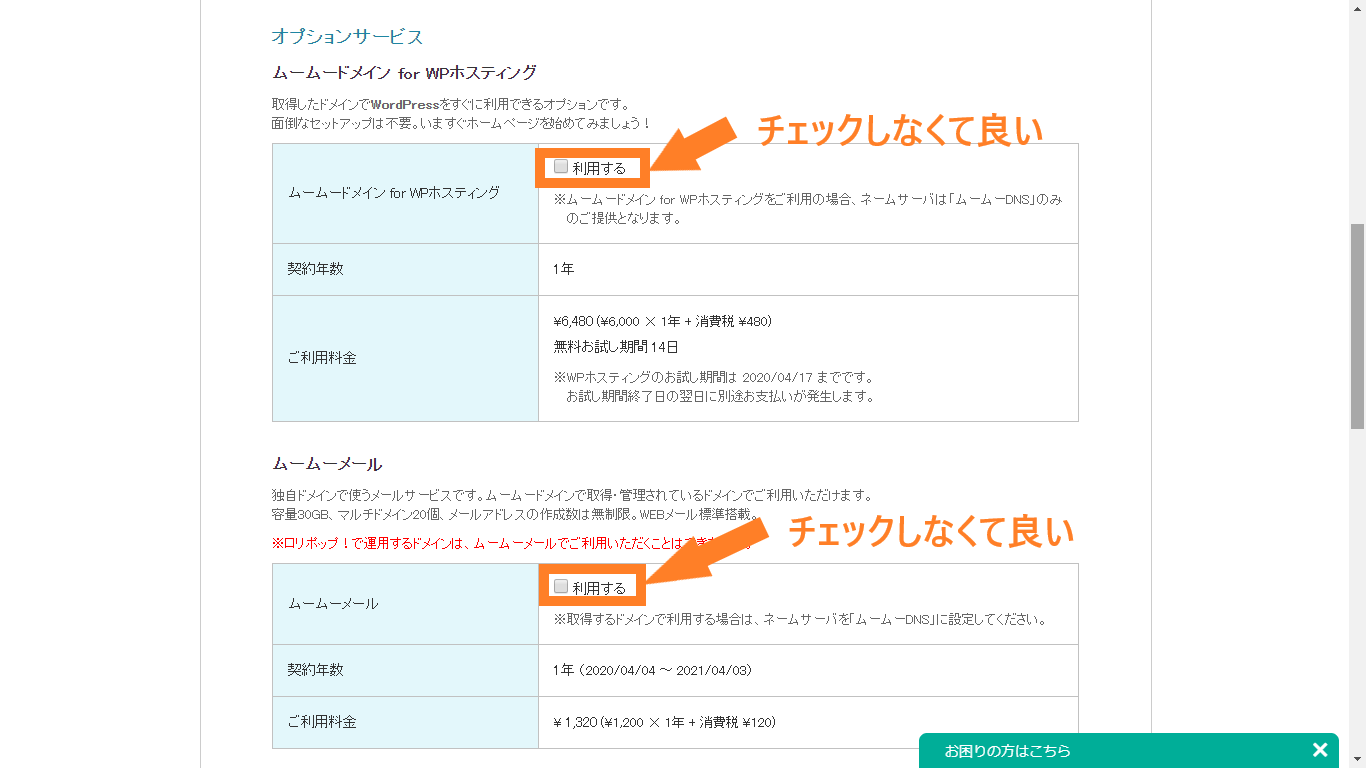The width and height of the screenshot is (1366, 768).
Task: Click the 契約年数 label in the WPホスティング table
Action: [315, 269]
